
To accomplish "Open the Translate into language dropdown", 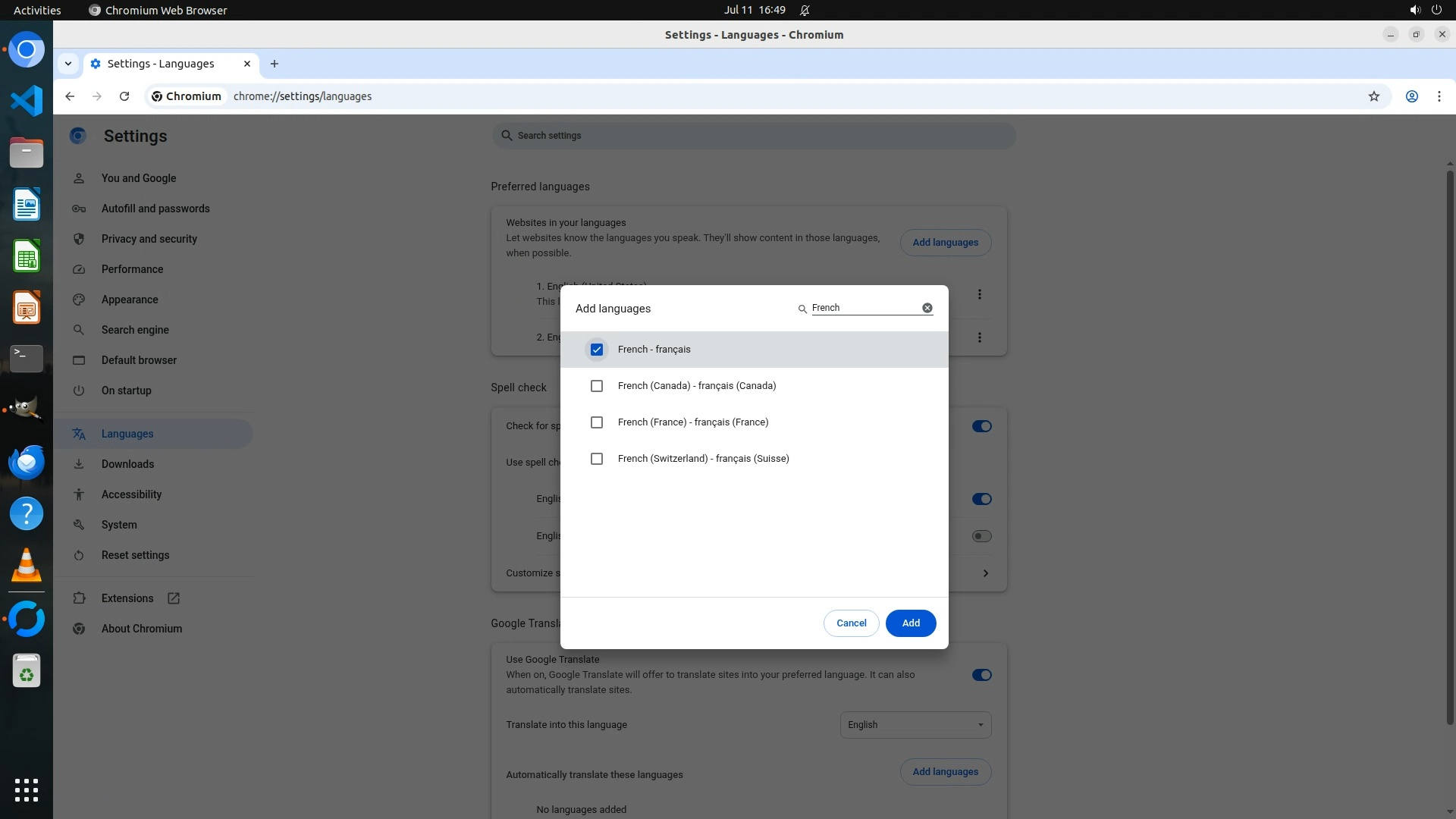I will (915, 725).
